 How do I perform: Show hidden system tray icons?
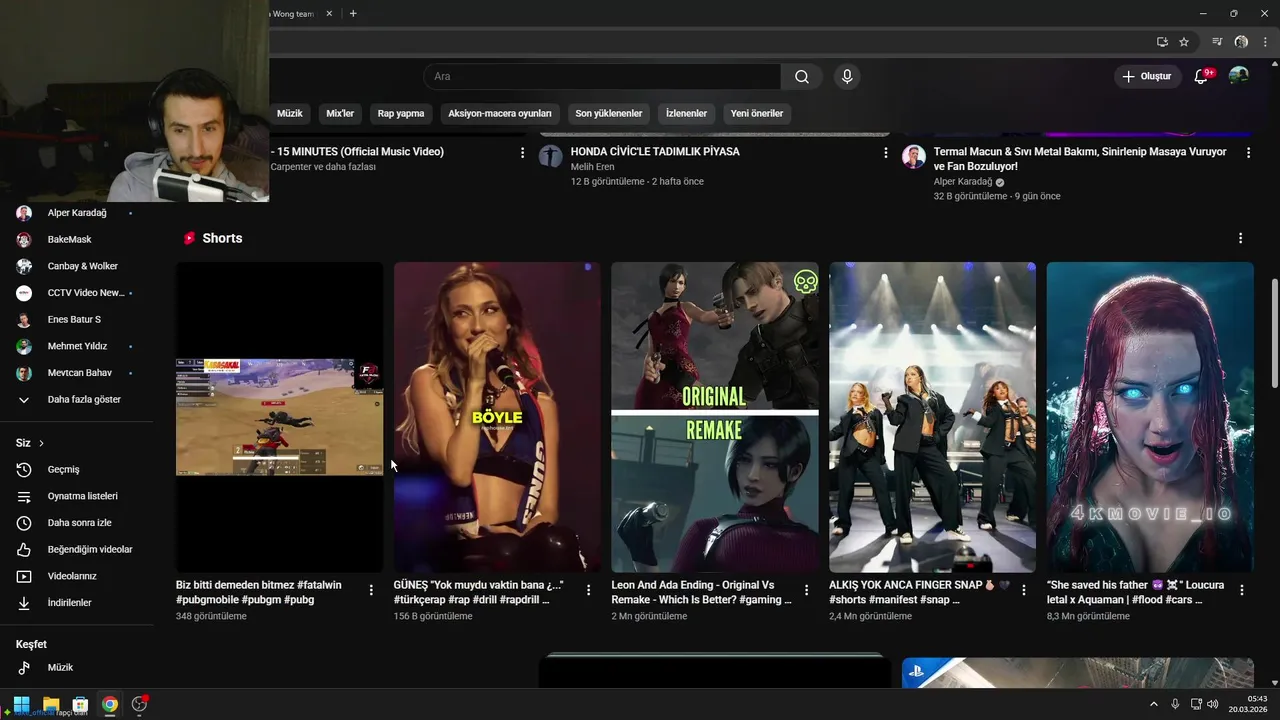[1154, 704]
